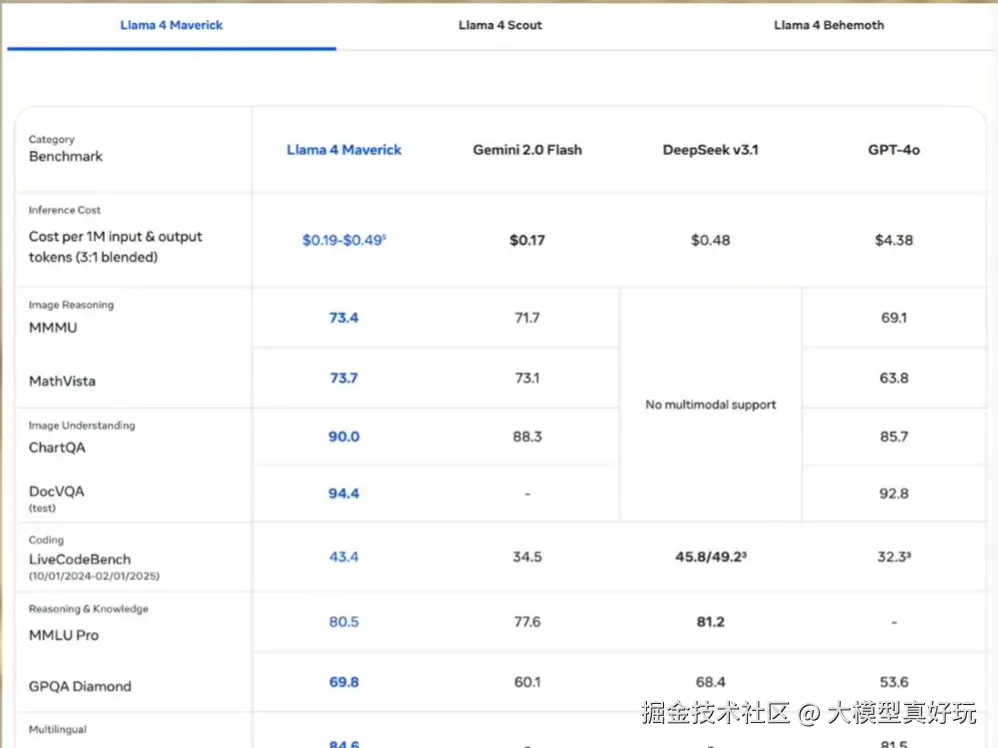The height and width of the screenshot is (748, 998).
Task: Click the LiveCodeBench date range text
Action: [94, 575]
